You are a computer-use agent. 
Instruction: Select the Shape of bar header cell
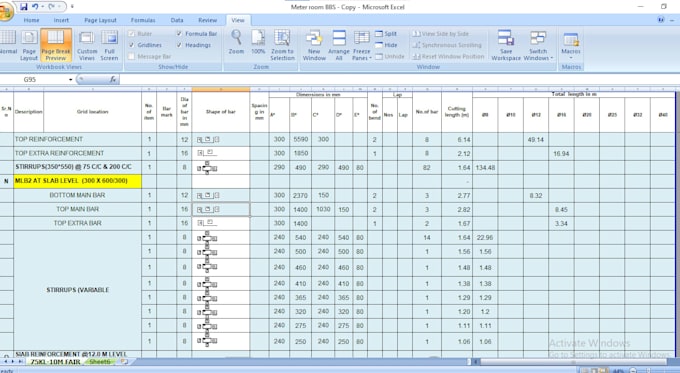click(x=220, y=112)
